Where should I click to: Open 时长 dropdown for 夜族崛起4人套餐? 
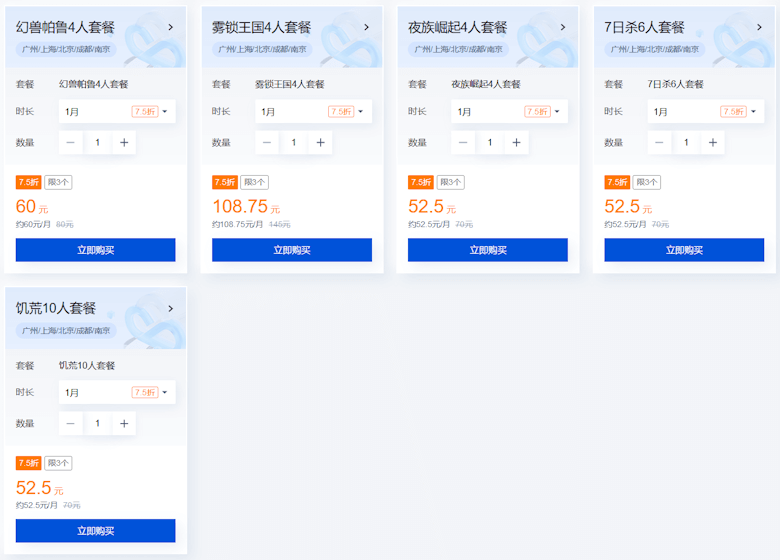coord(509,111)
